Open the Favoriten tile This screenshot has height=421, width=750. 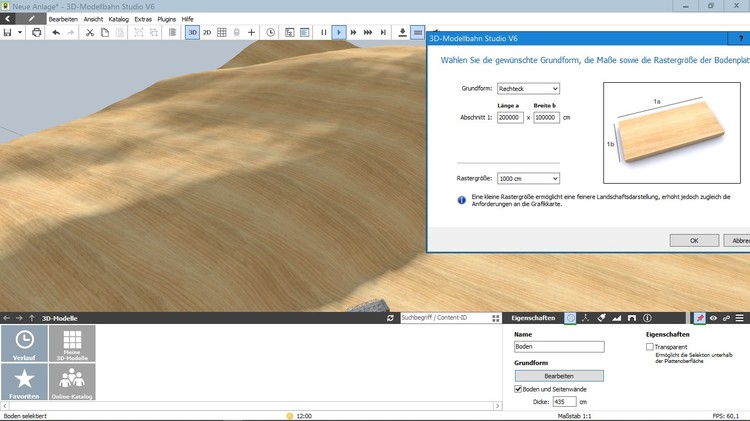click(x=24, y=382)
